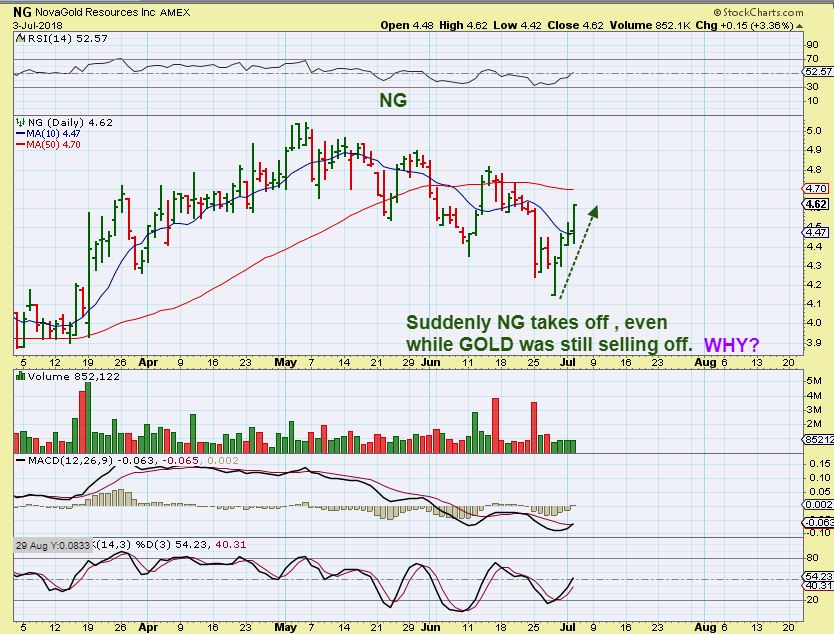The width and height of the screenshot is (834, 634).
Task: Click the -0.063 MACD axis tag
Action: (818, 522)
